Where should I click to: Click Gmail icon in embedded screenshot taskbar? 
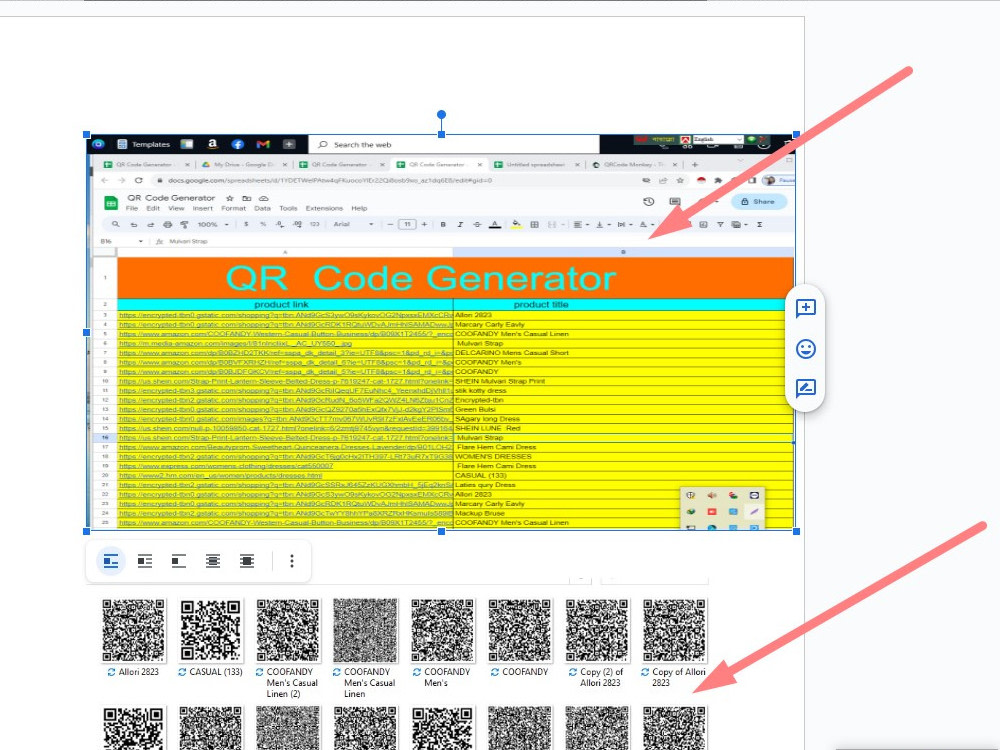coord(263,145)
